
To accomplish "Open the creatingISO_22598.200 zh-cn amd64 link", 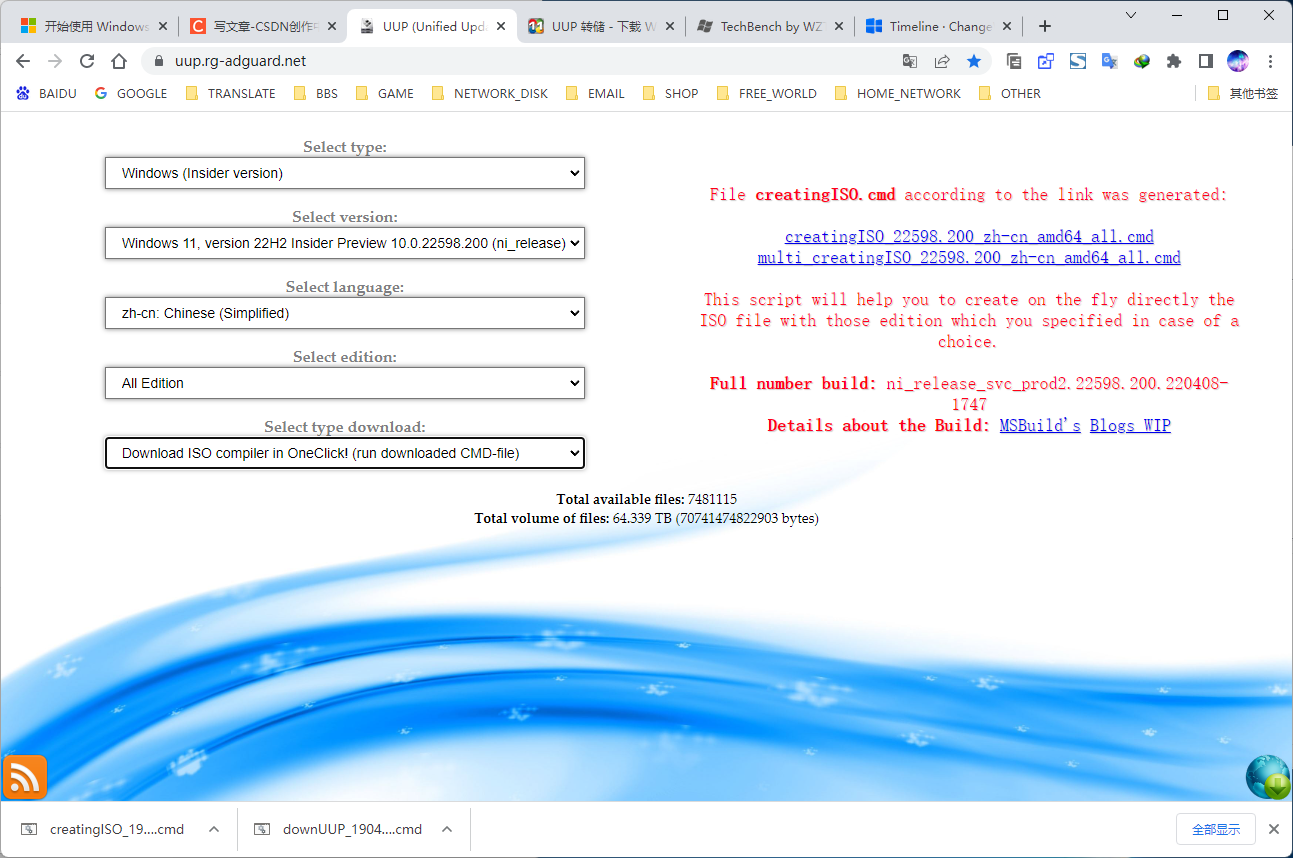I will tap(968, 236).
